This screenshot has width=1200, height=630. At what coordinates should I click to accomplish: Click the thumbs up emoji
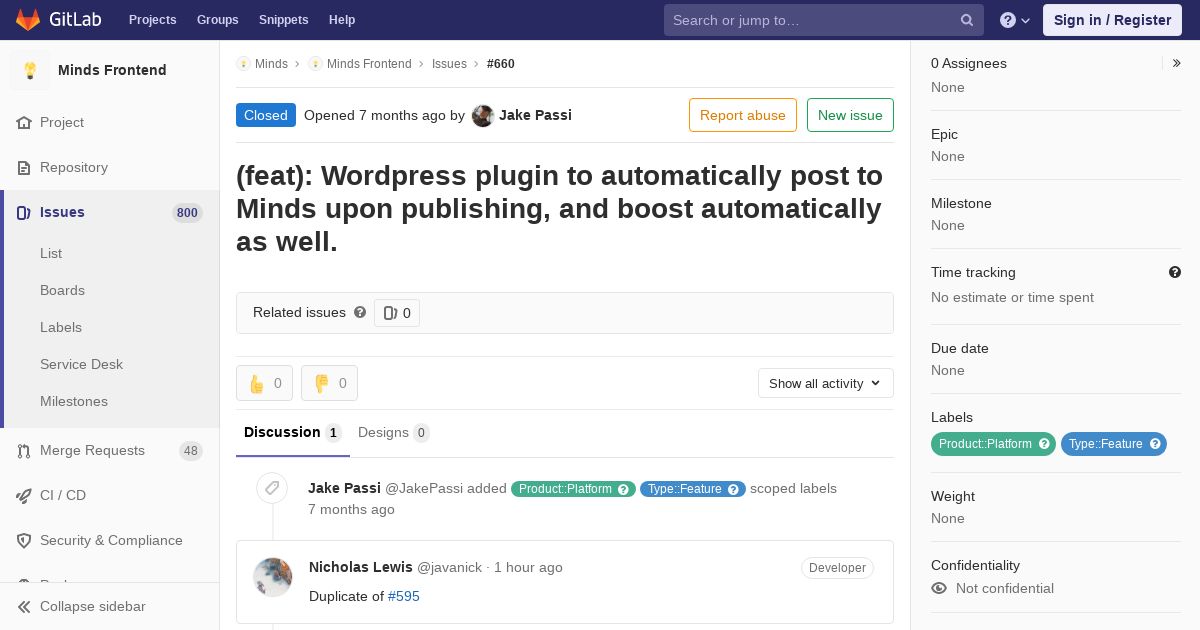(257, 383)
